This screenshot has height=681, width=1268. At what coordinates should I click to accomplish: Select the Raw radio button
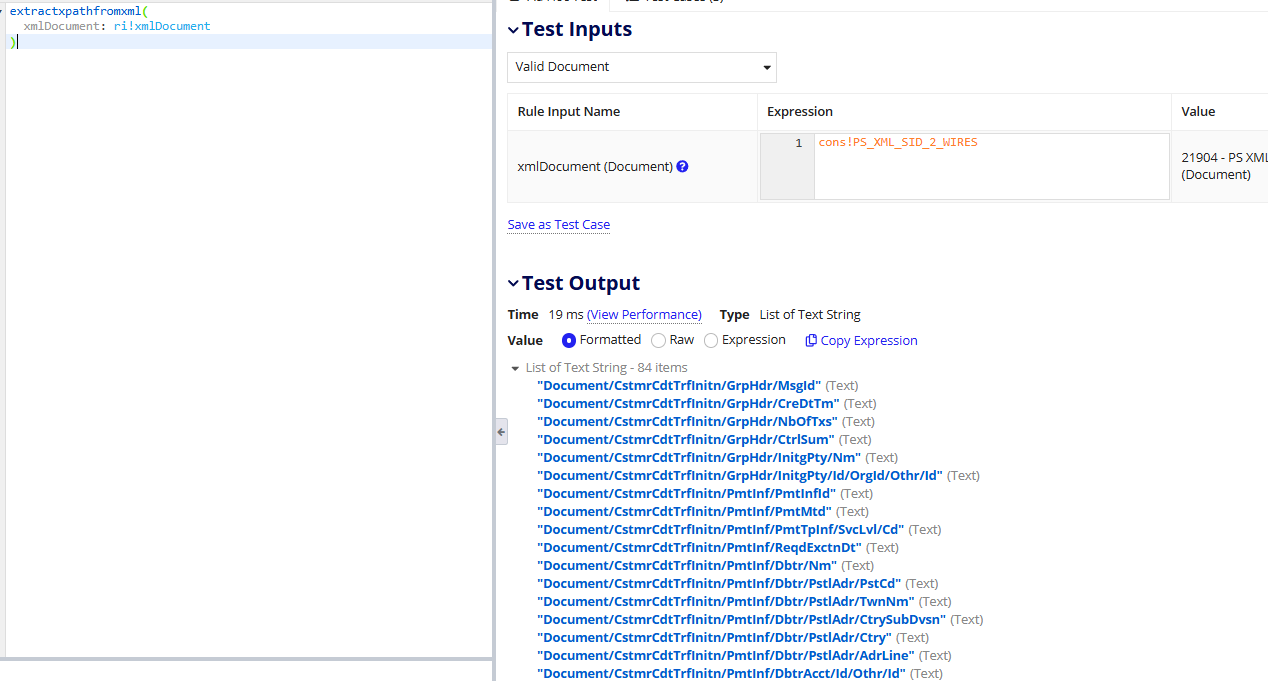click(658, 340)
